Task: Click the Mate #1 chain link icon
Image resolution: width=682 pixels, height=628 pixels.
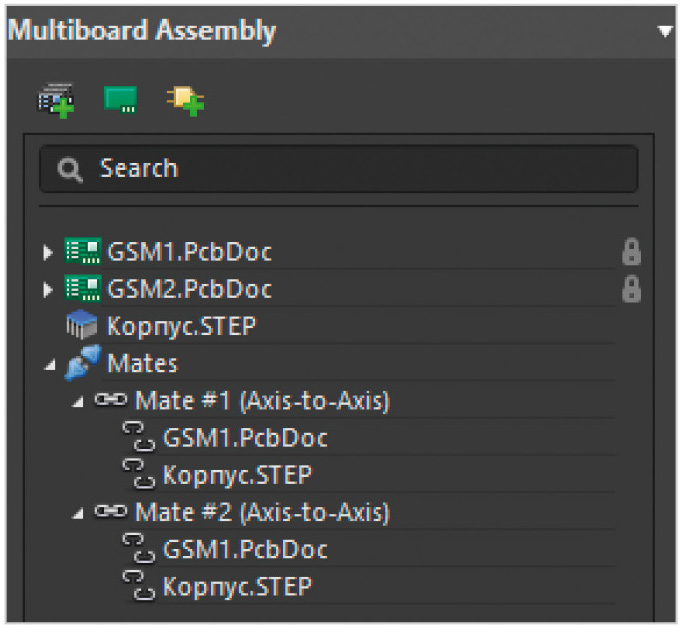Action: point(112,402)
